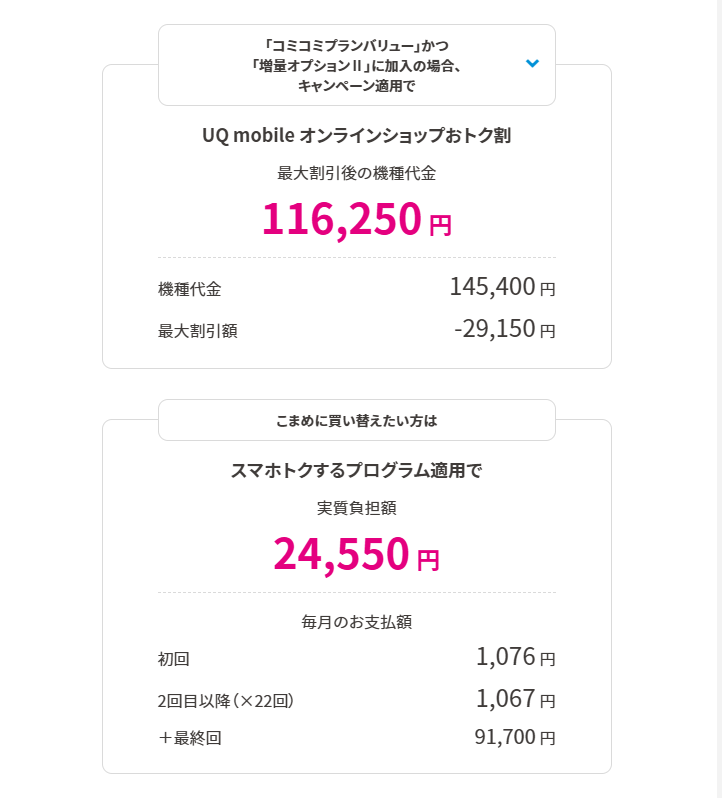Select the 最大割引後の機種代金 label
This screenshot has height=798, width=722.
pos(356,173)
